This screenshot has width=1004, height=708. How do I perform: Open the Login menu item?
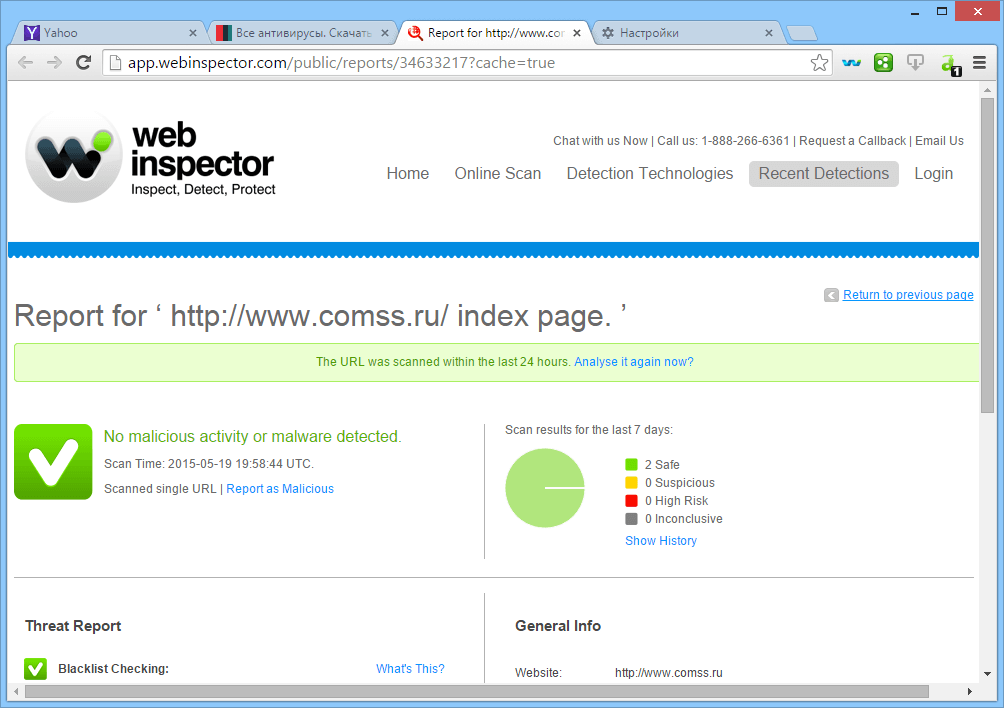[934, 173]
